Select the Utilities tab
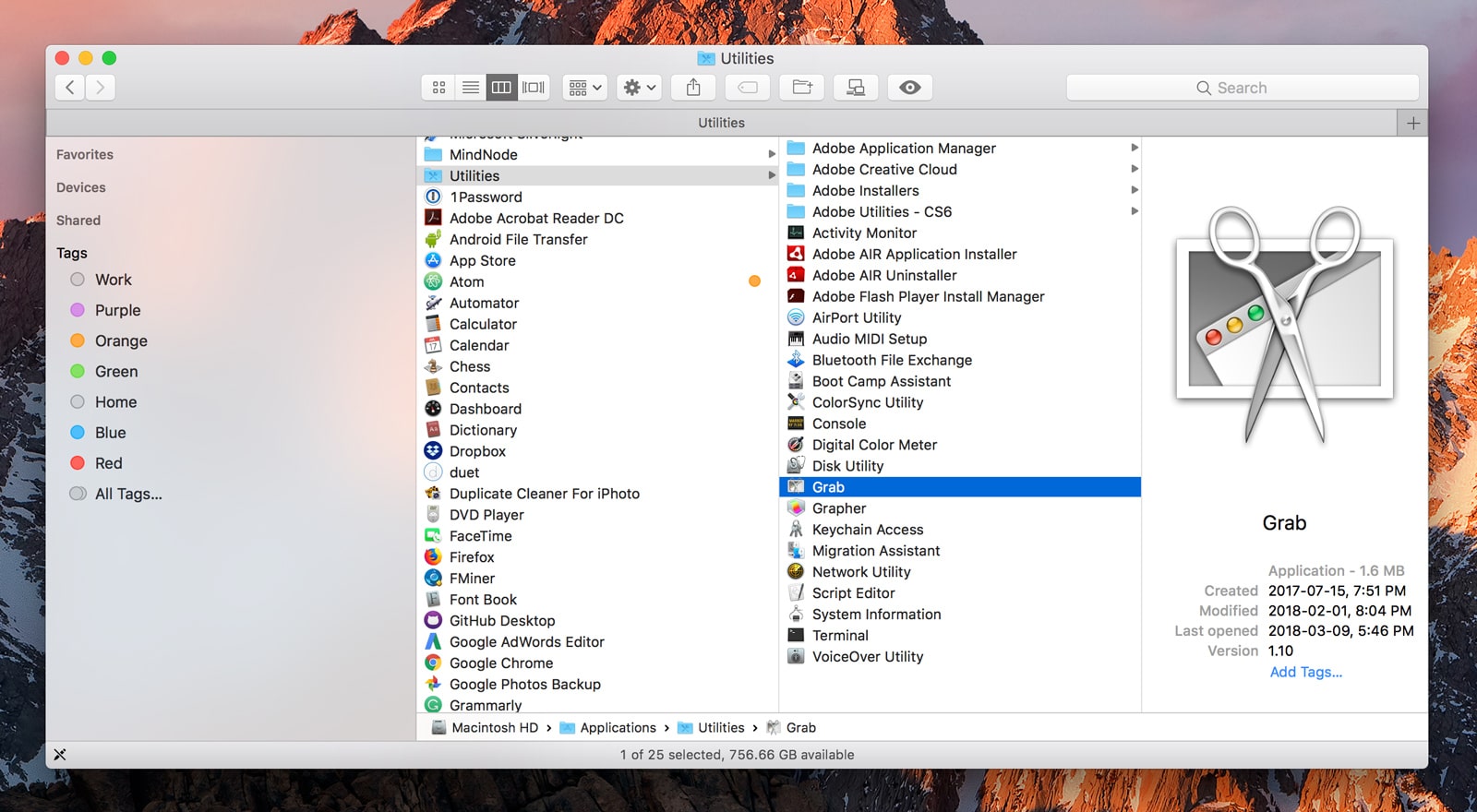The height and width of the screenshot is (812, 1477). point(721,123)
